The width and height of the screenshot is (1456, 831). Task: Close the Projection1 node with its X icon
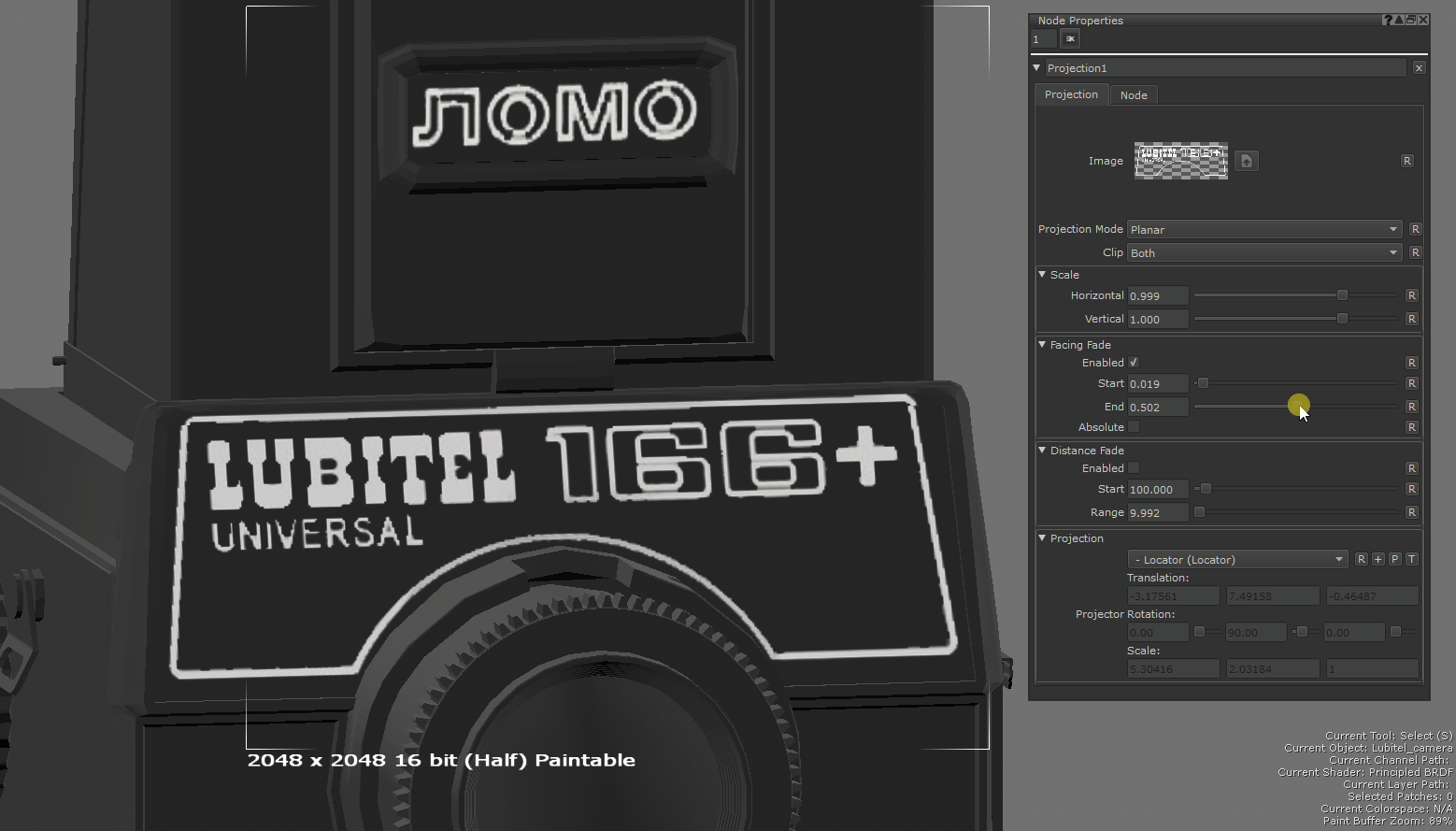1419,68
